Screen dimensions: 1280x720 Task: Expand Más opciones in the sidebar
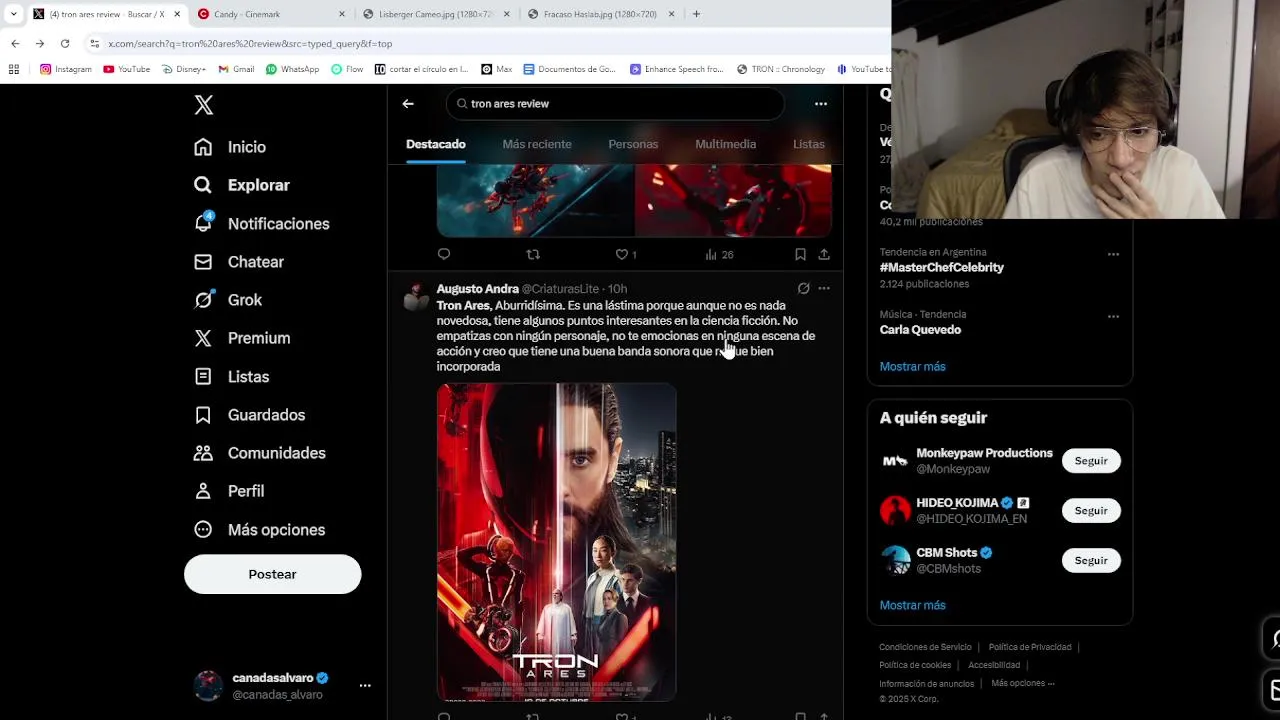pos(259,530)
